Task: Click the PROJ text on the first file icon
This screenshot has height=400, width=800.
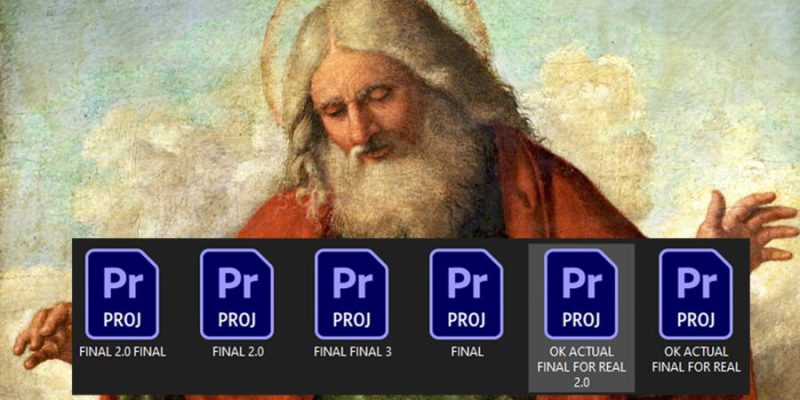Action: pyautogui.click(x=122, y=319)
